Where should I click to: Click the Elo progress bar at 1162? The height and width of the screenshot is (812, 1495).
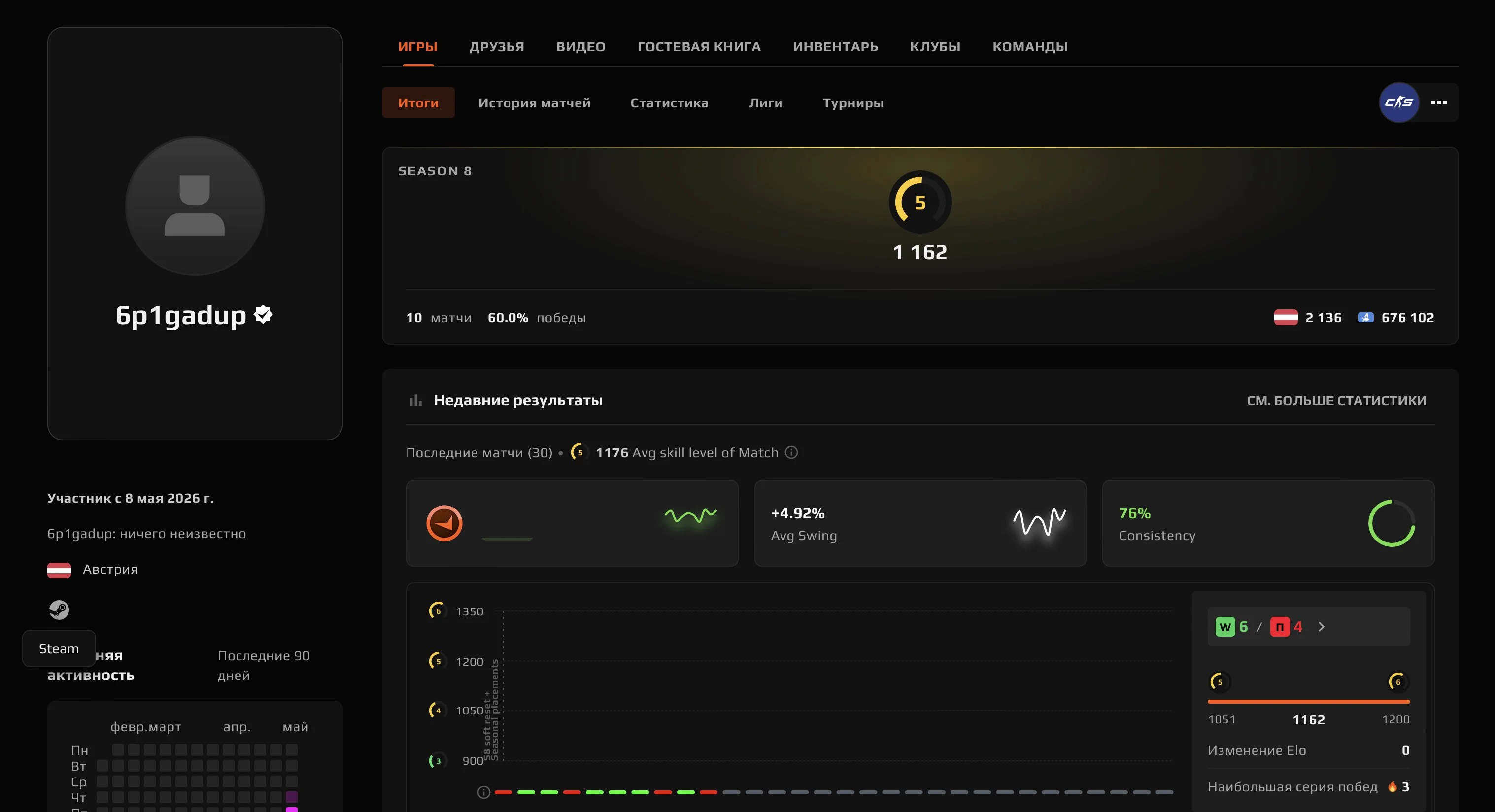tap(1308, 701)
